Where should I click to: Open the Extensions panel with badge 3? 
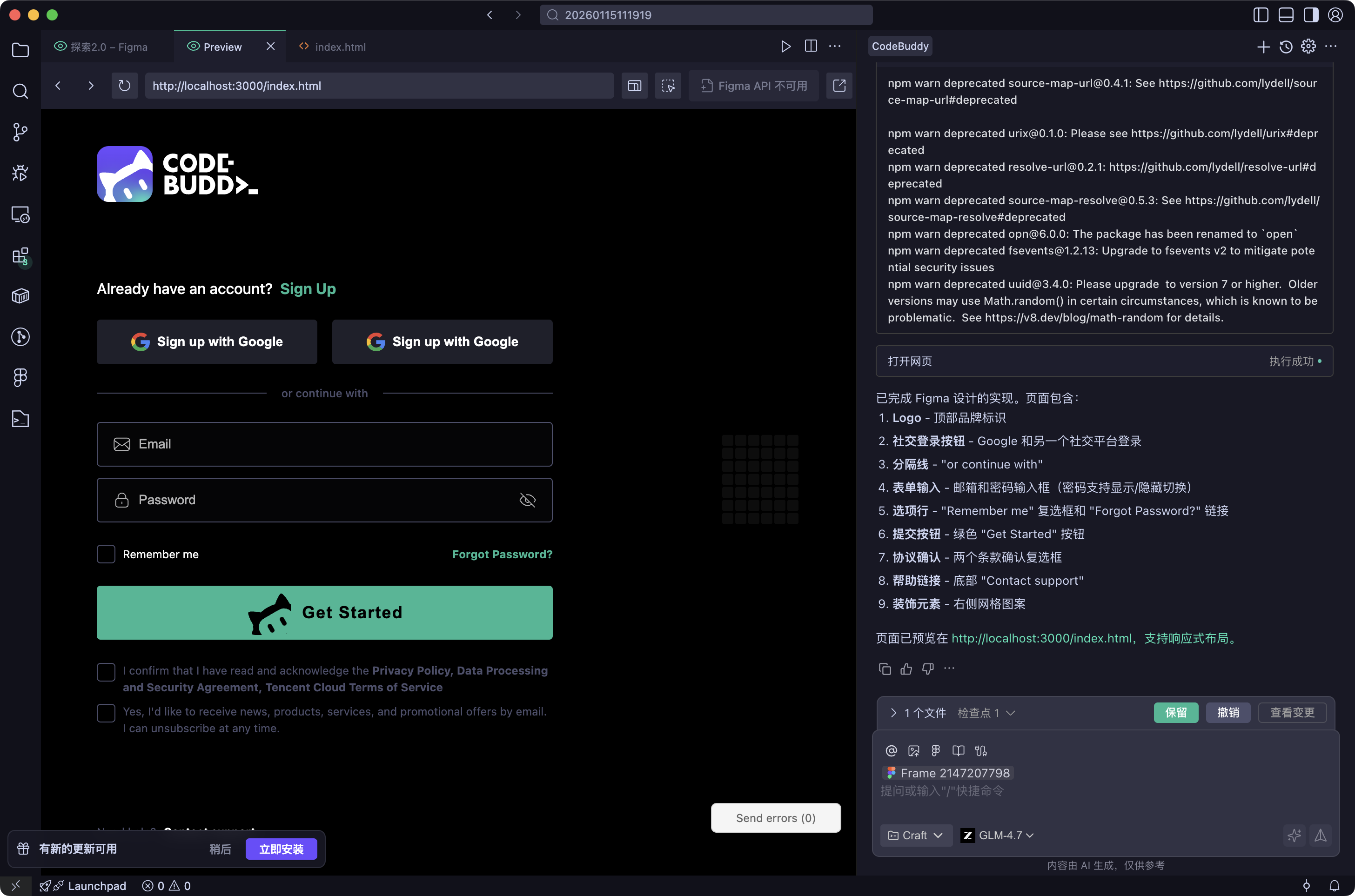pyautogui.click(x=20, y=257)
